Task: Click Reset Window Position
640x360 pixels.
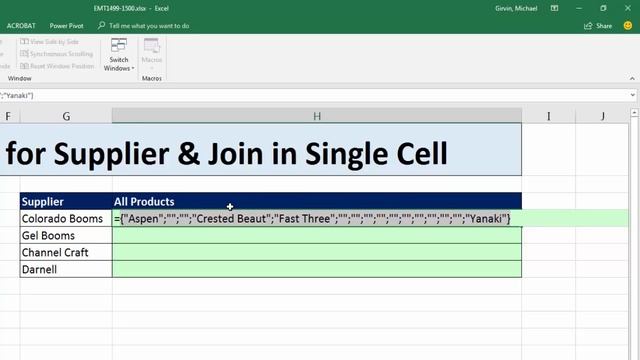Action: click(x=57, y=66)
